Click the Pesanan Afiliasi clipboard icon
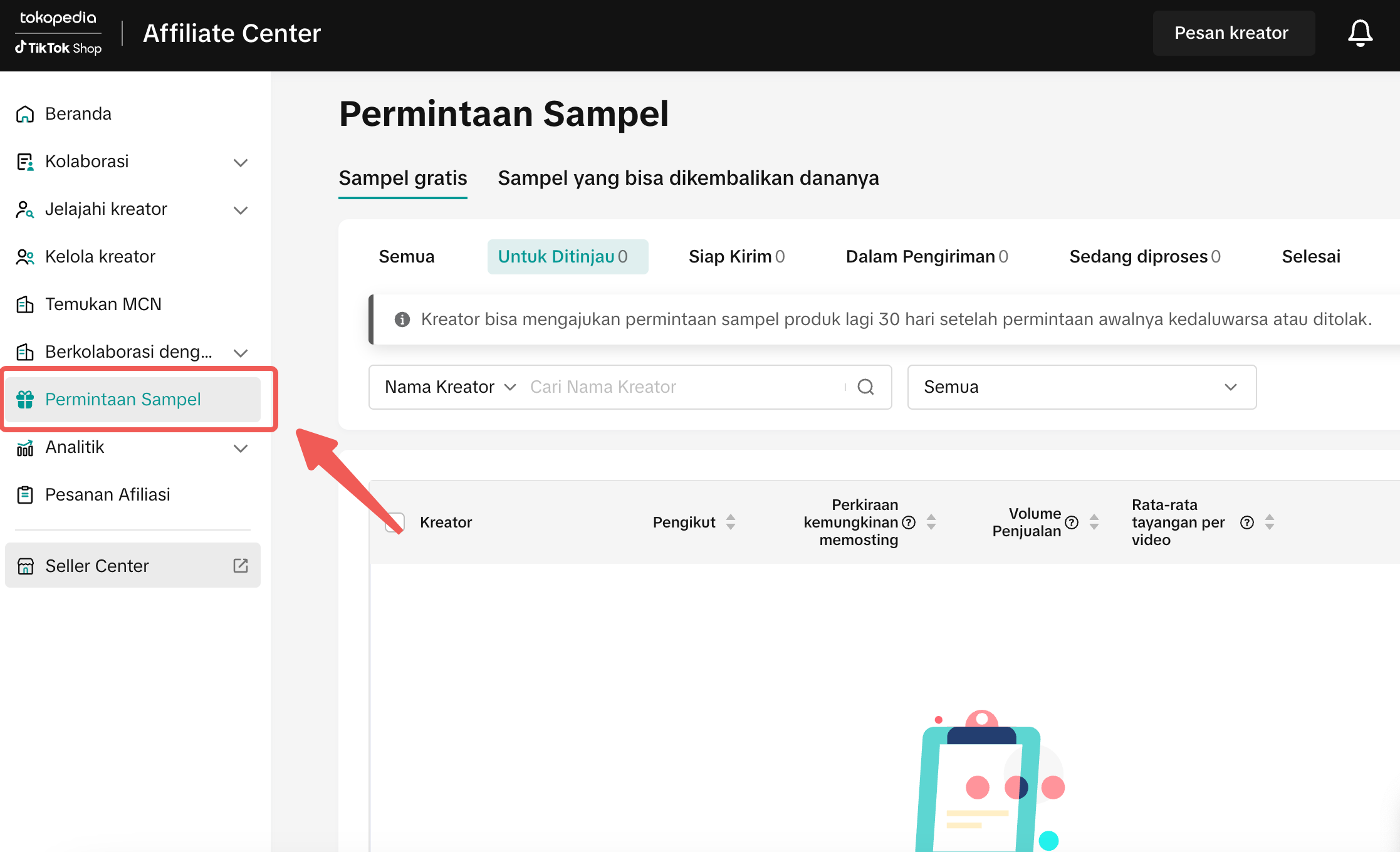 (25, 495)
